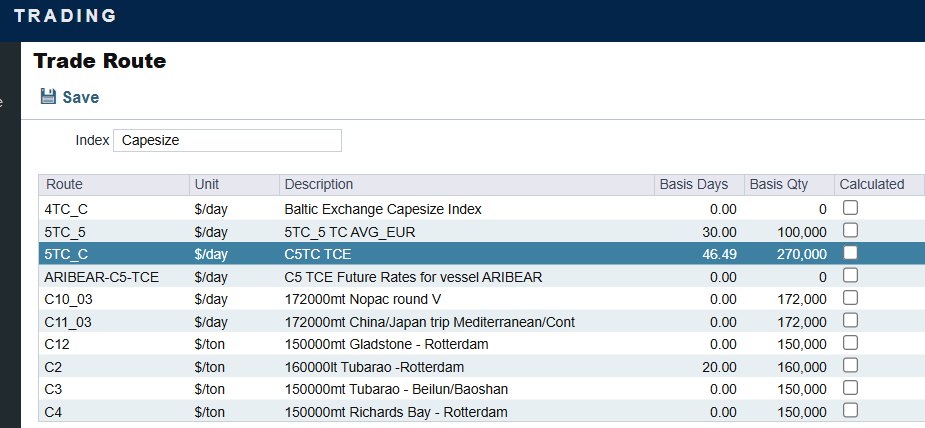Image resolution: width=925 pixels, height=428 pixels.
Task: Sort by the Route column header
Action: point(114,185)
